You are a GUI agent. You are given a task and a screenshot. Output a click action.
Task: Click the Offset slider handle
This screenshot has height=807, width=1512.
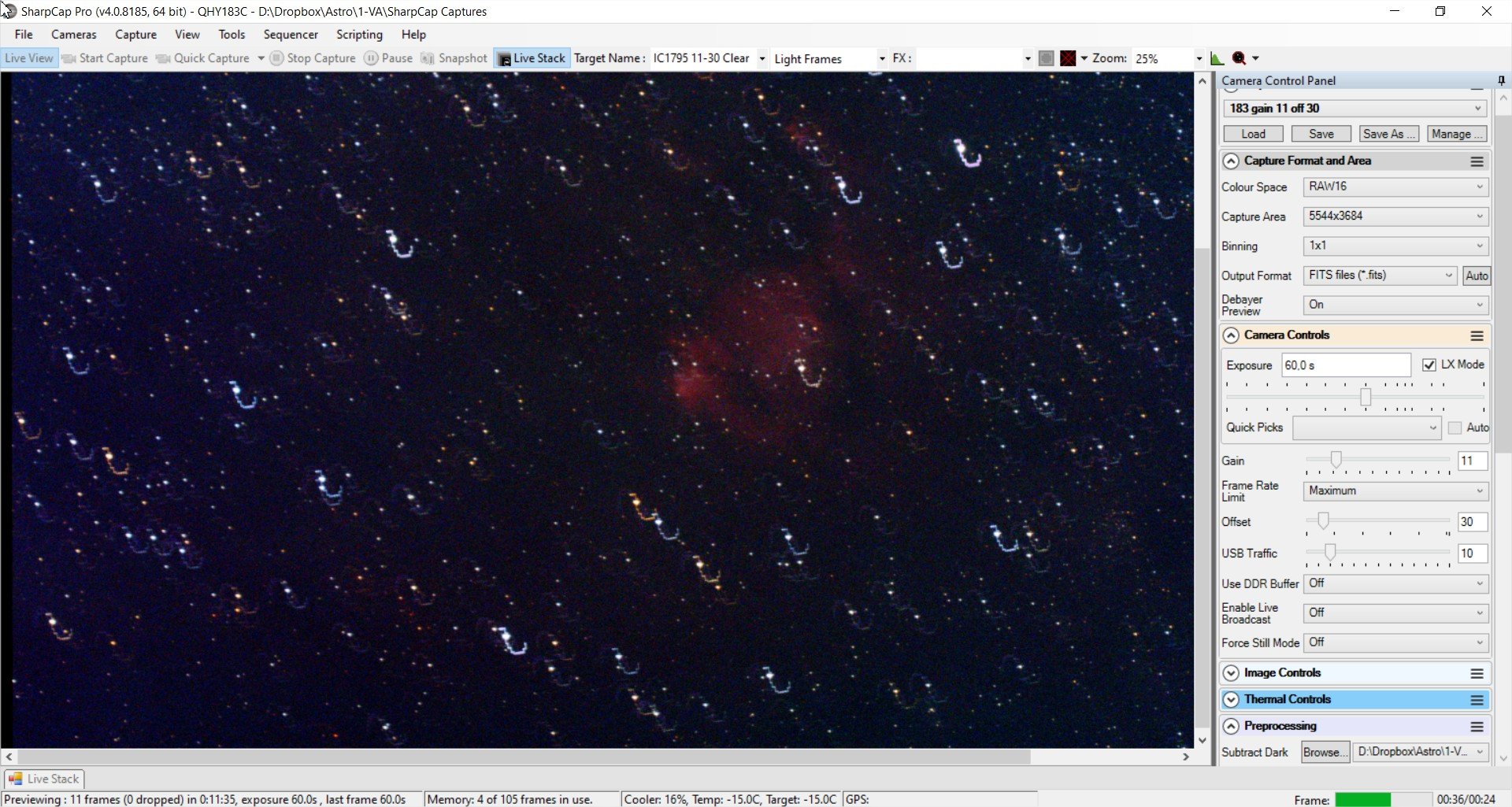point(1324,520)
